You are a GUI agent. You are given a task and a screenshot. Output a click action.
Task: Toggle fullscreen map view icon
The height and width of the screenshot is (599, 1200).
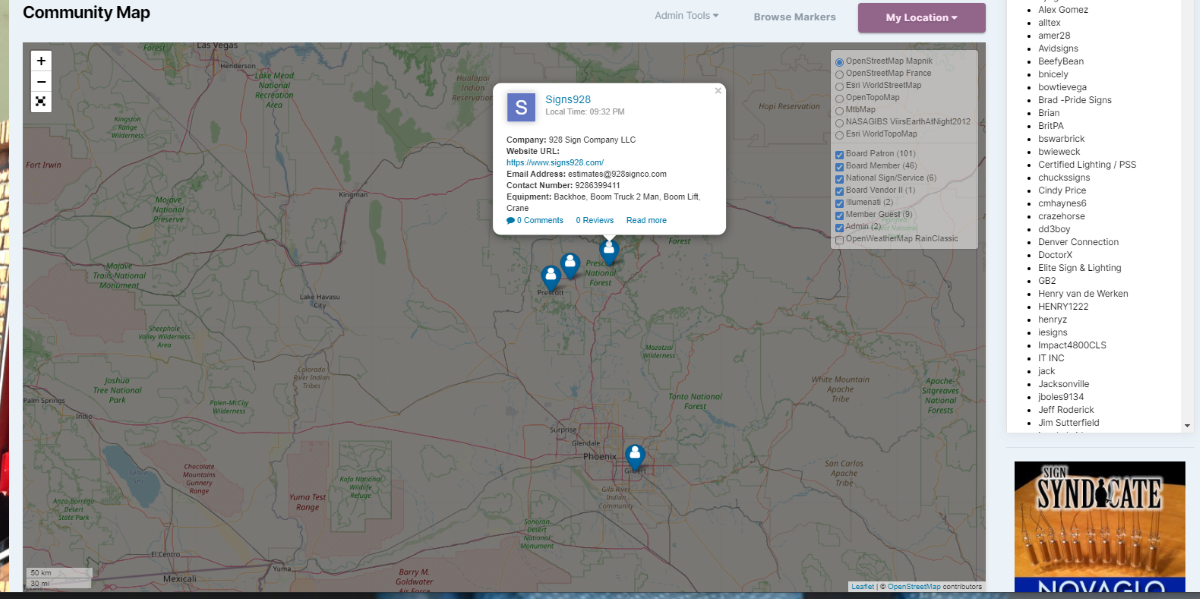coord(41,101)
